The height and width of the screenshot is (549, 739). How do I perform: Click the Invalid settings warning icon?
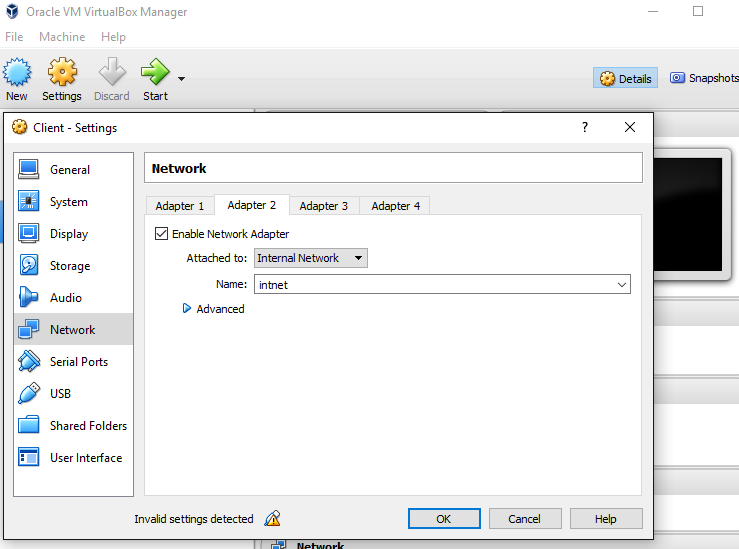tap(272, 519)
